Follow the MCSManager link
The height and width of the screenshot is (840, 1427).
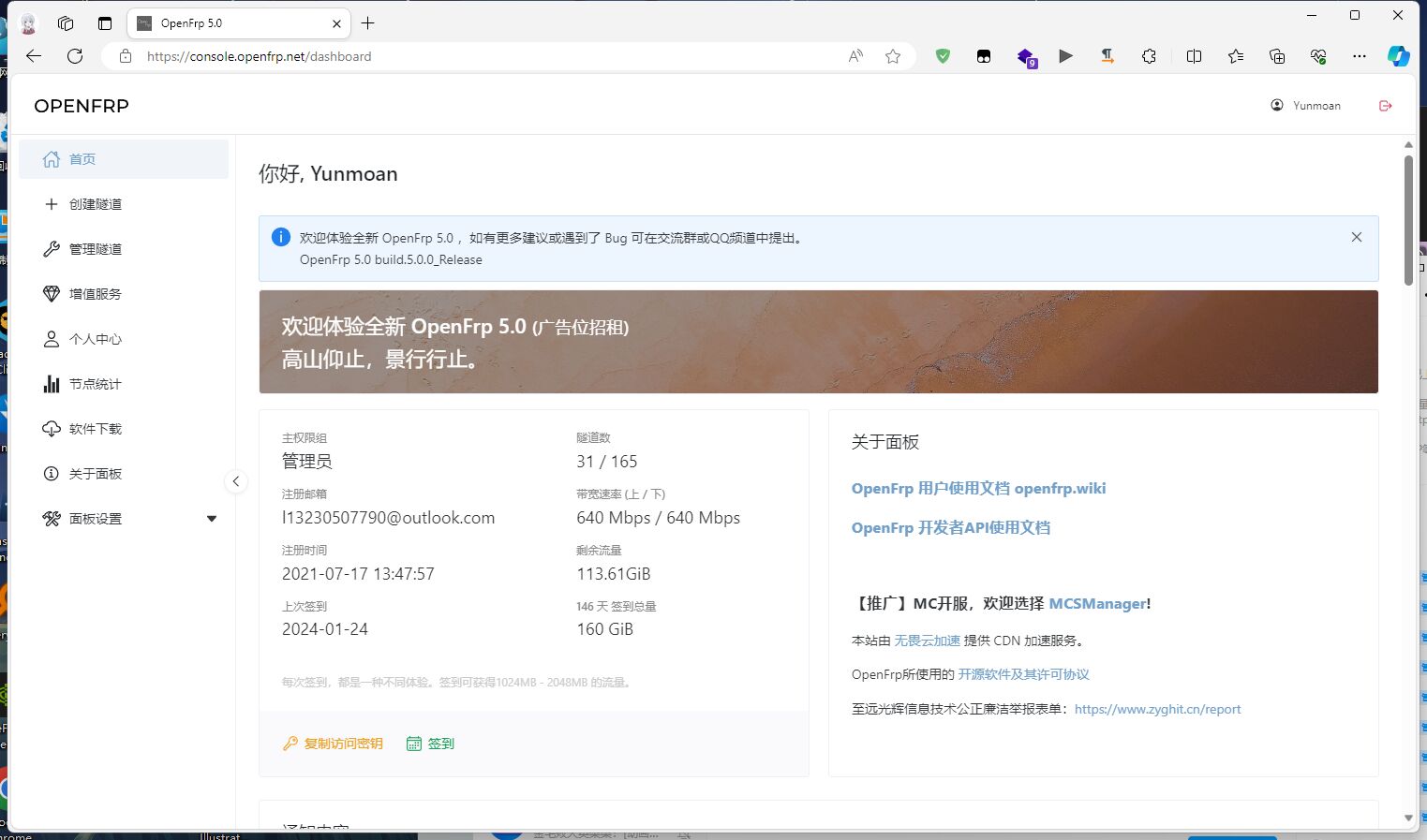coord(1097,604)
